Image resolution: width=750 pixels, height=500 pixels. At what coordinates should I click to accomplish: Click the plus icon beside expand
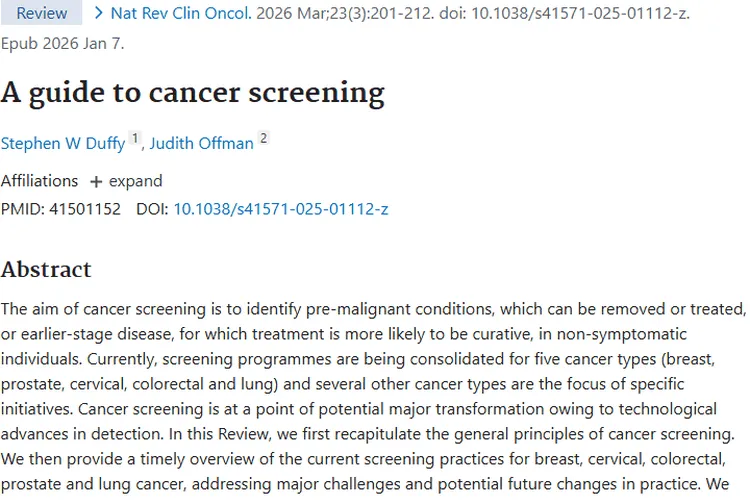[96, 182]
